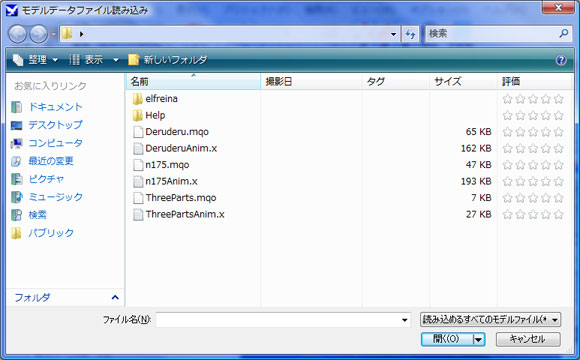Viewport: 580px width, 360px height.
Task: Expand the 表示 dropdown arrow
Action: coord(116,60)
